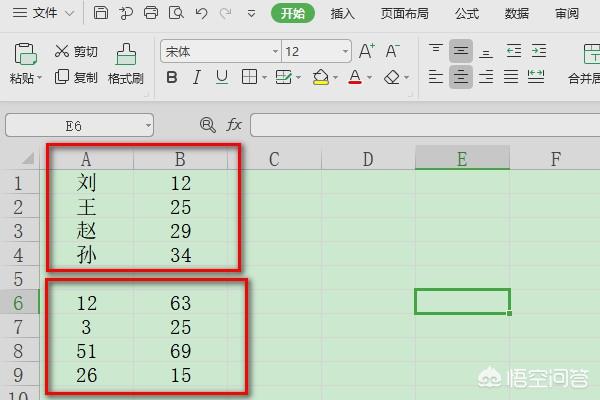Expand the Paste (粘贴) options arrow
Screen dimensions: 600x400
point(39,78)
